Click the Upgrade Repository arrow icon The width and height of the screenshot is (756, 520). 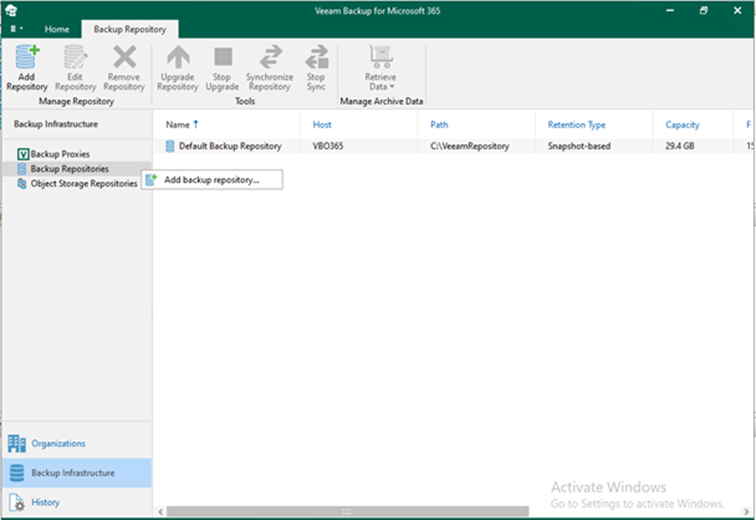tap(178, 57)
